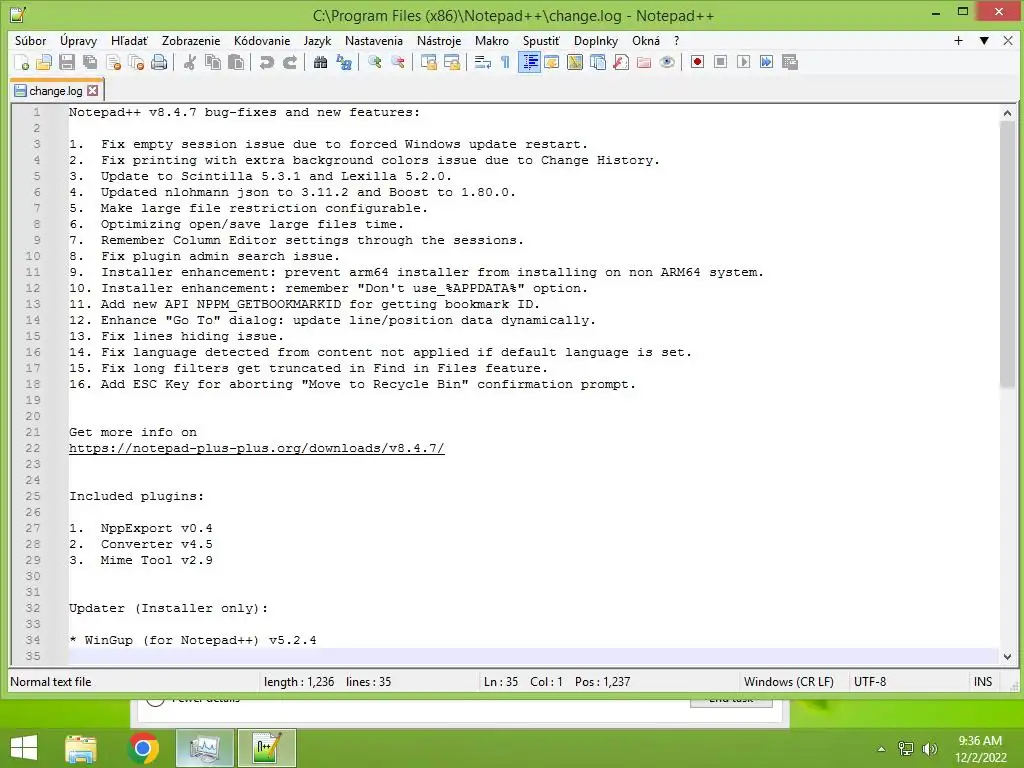Cut selection with scissors icon

pos(189,62)
